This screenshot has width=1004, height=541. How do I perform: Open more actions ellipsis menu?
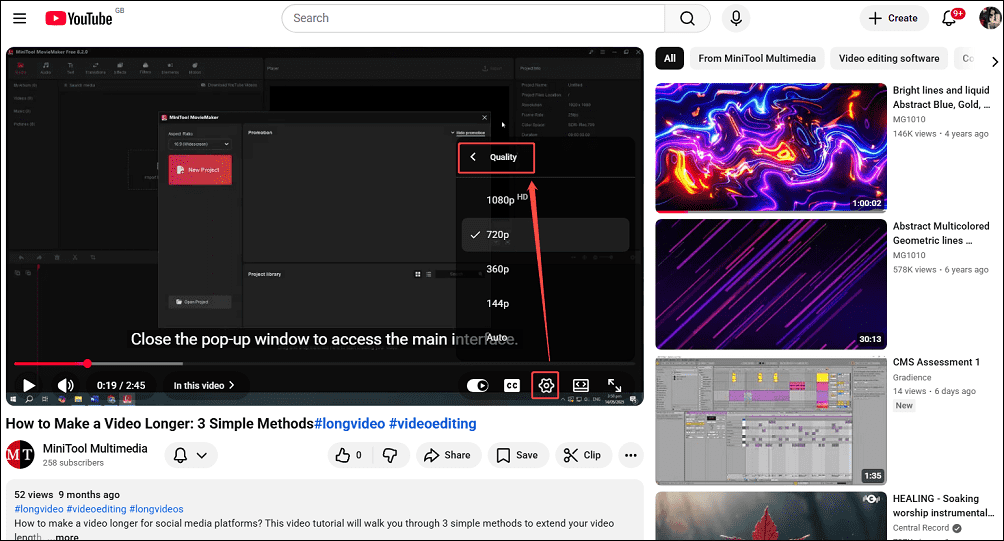(x=631, y=455)
